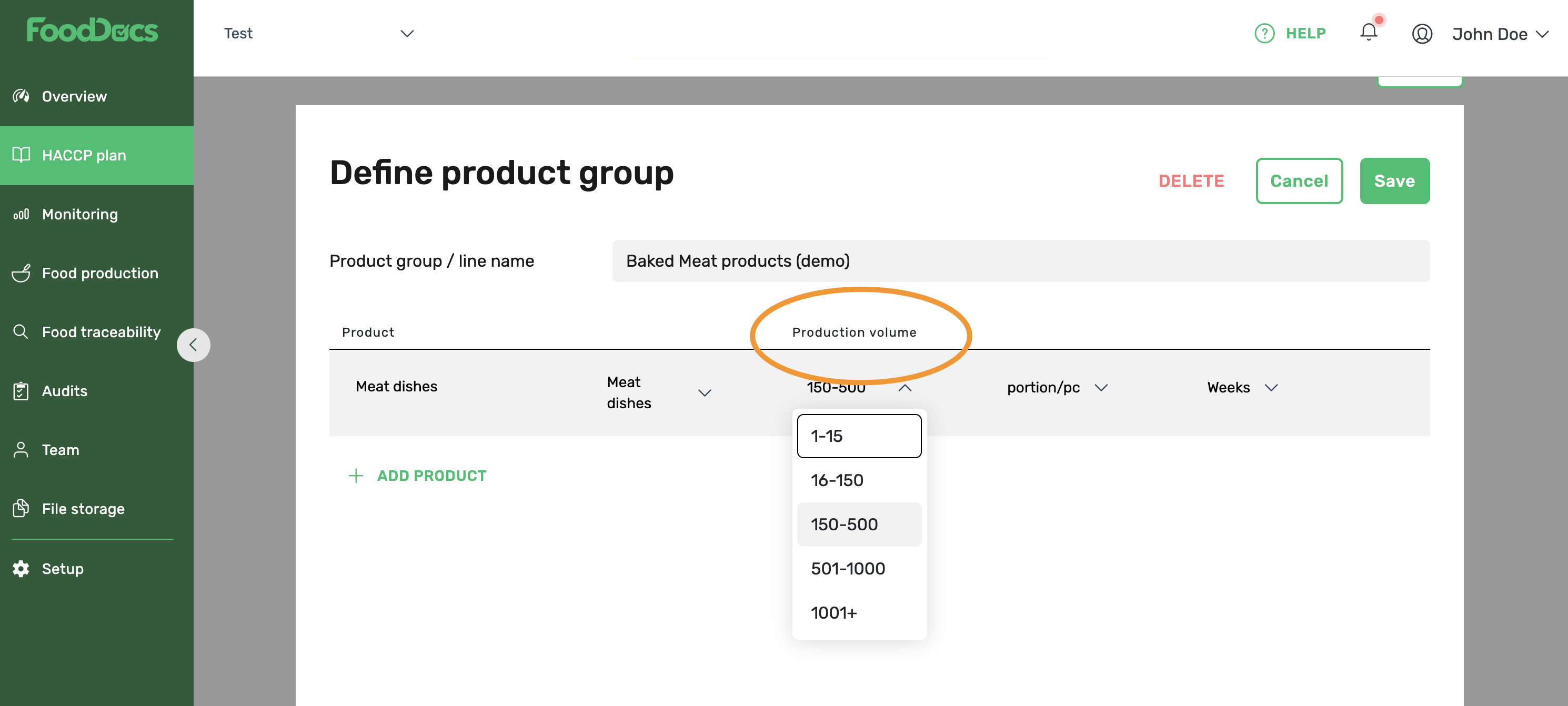The width and height of the screenshot is (1568, 706).
Task: Click the DELETE link
Action: coord(1191,181)
